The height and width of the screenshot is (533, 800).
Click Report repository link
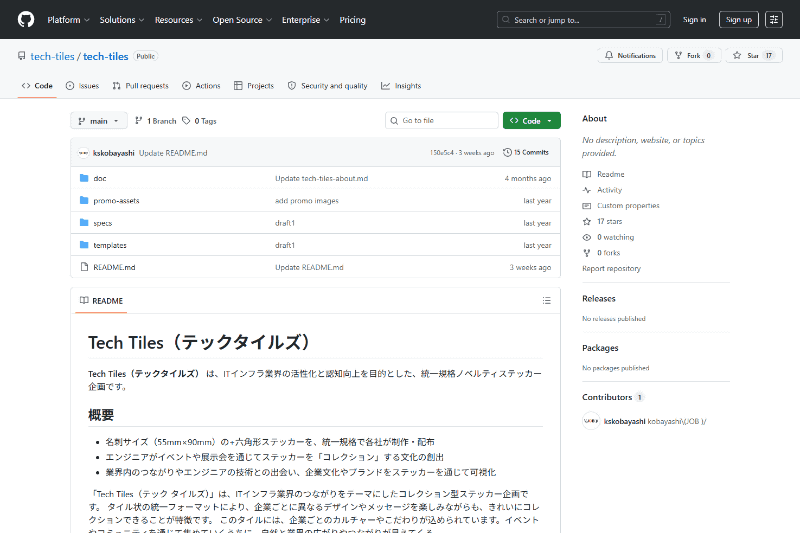click(611, 268)
